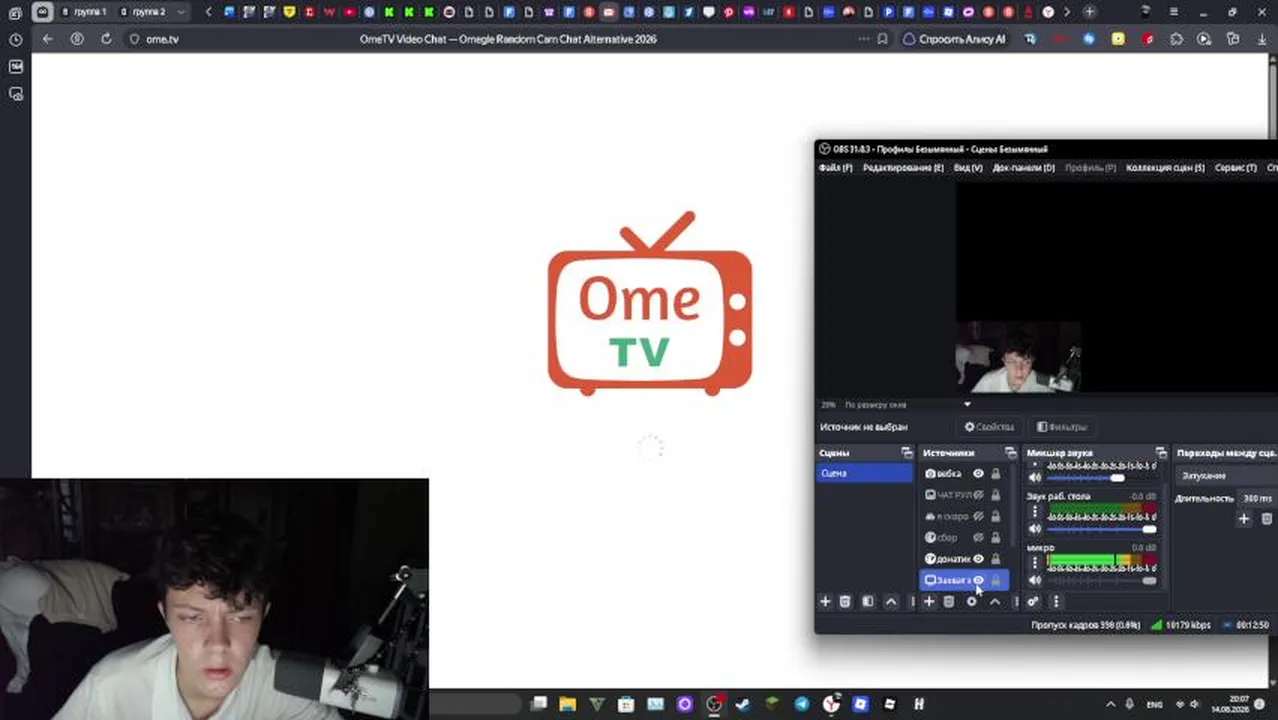This screenshot has width=1278, height=720.
Task: Open Файл menu in OBS
Action: 835,168
